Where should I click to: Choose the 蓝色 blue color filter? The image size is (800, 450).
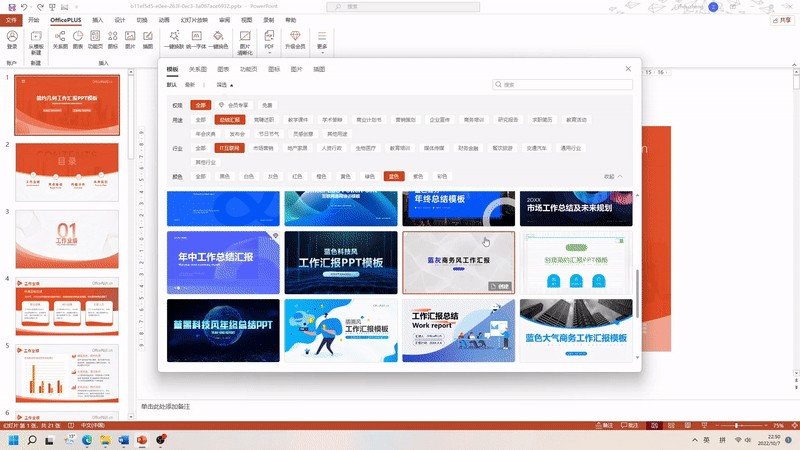tap(394, 177)
